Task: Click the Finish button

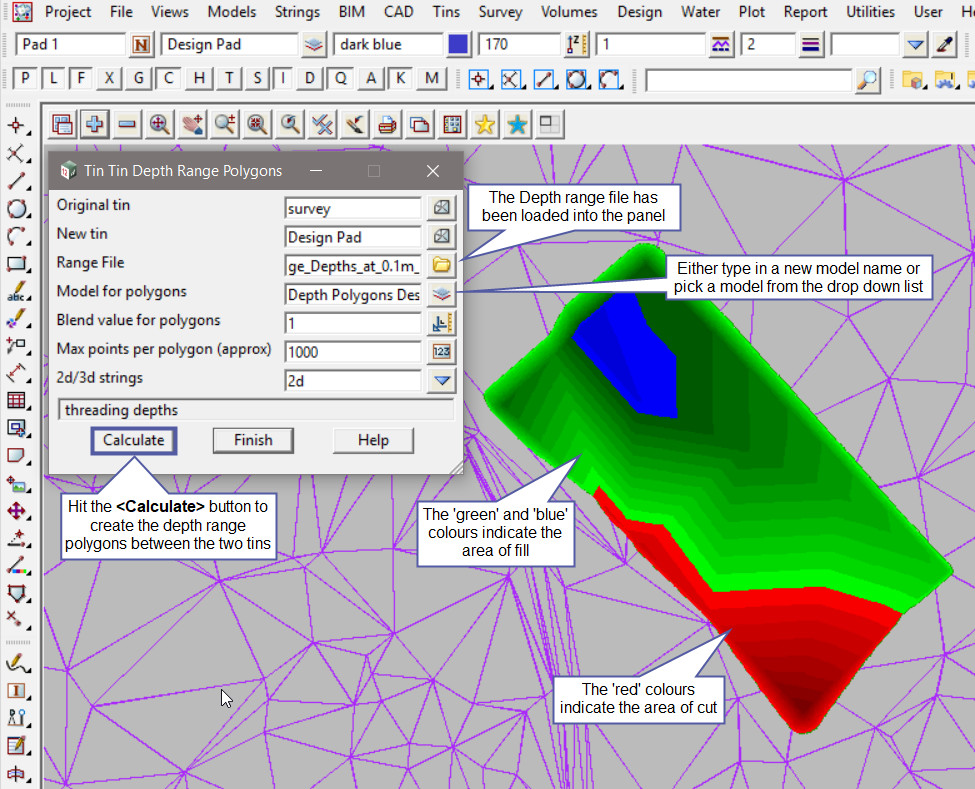Action: tap(253, 440)
